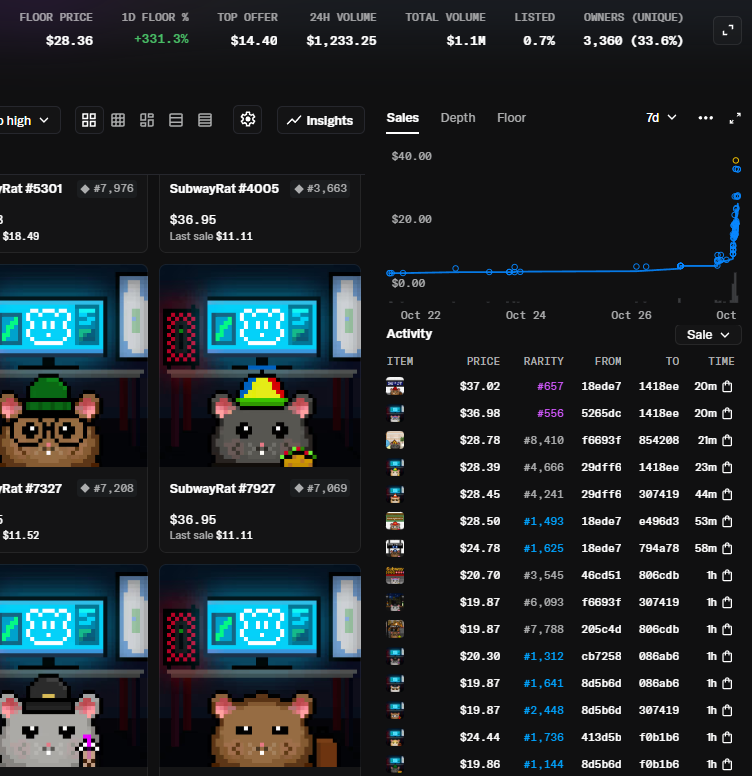Click seller address f6693f at $28.78
The width and height of the screenshot is (752, 776).
(601, 440)
